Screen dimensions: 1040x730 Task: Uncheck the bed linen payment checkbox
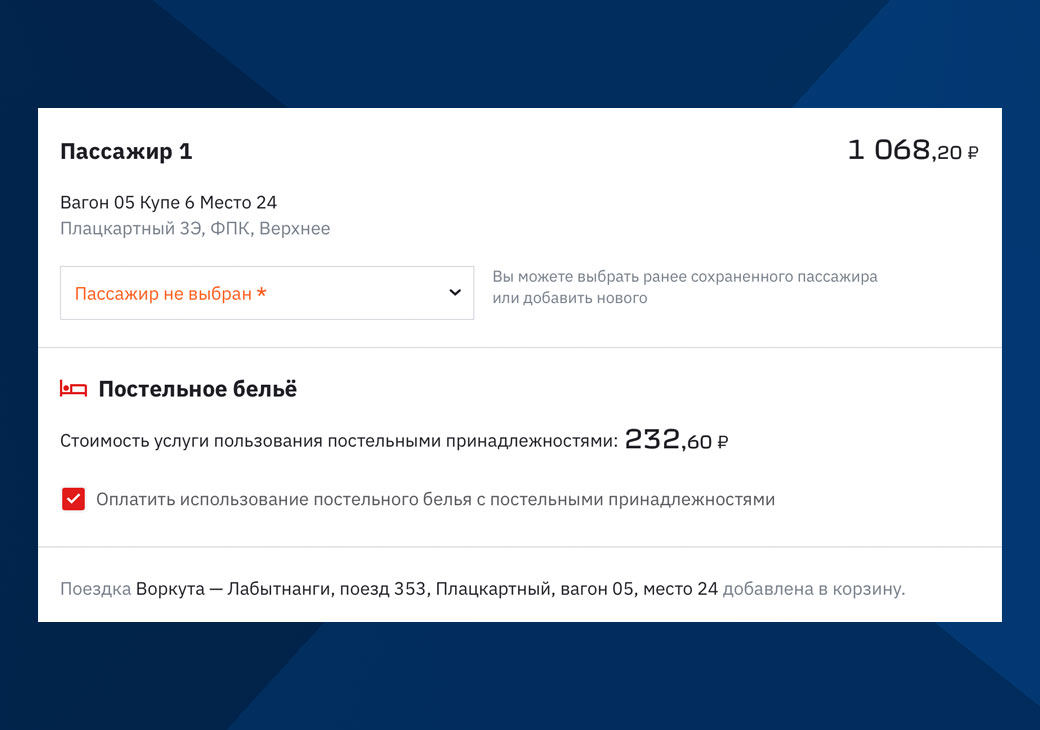click(x=73, y=499)
